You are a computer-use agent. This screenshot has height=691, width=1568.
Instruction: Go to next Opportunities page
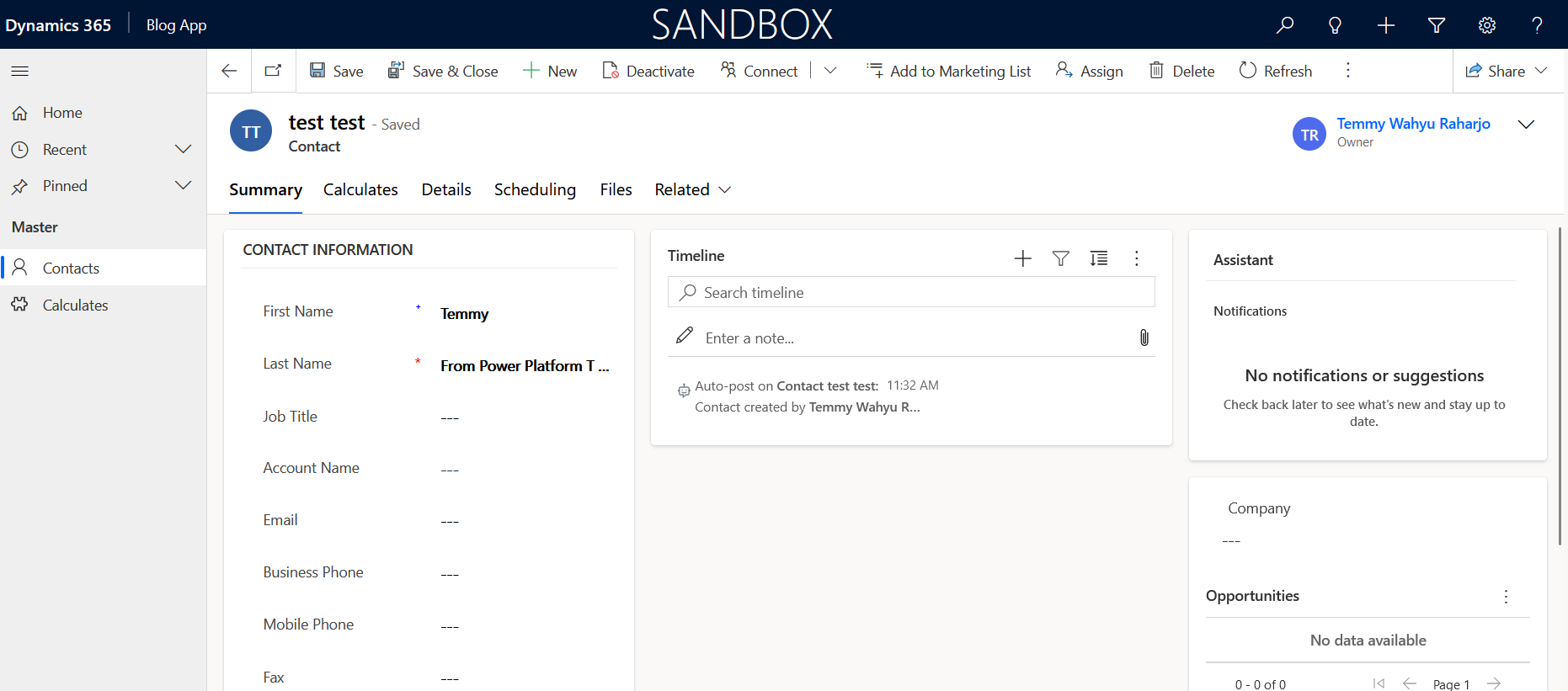[1494, 683]
